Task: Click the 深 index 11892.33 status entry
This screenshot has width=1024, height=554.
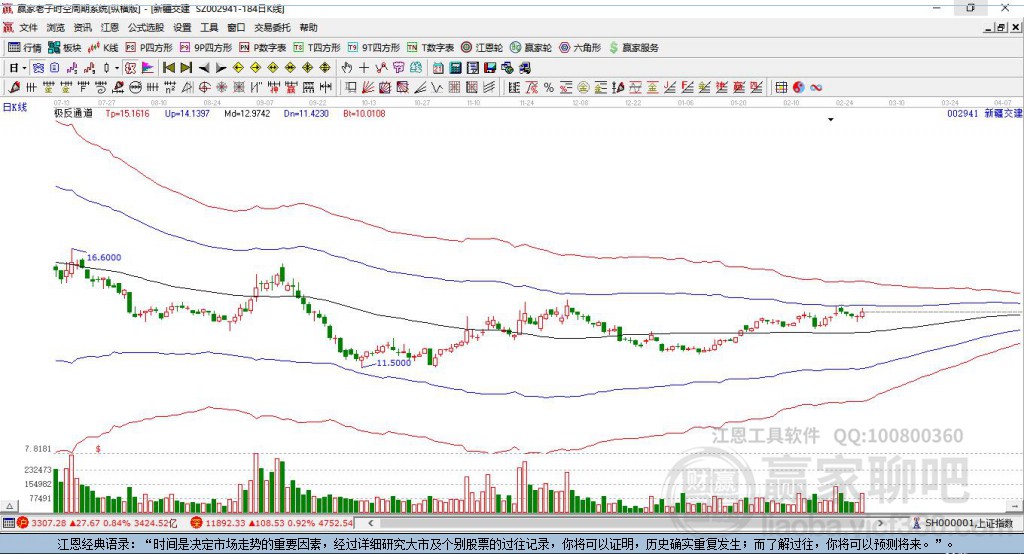Action: (x=272, y=523)
